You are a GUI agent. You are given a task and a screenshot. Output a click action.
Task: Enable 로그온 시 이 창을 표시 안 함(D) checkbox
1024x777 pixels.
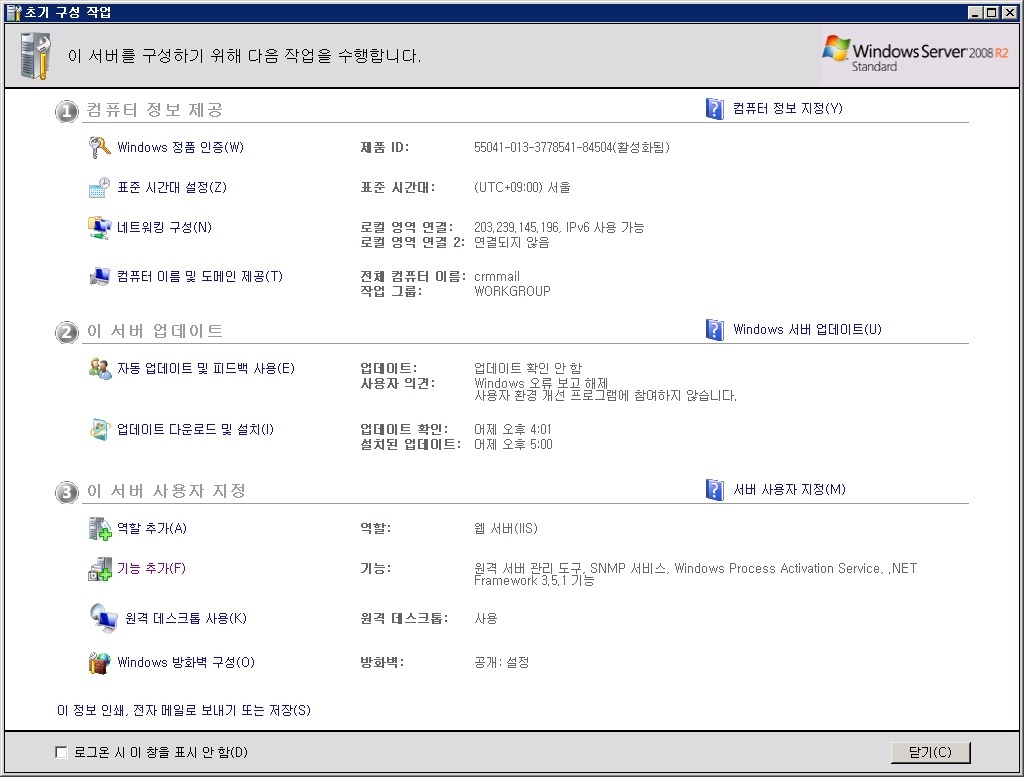[x=61, y=752]
